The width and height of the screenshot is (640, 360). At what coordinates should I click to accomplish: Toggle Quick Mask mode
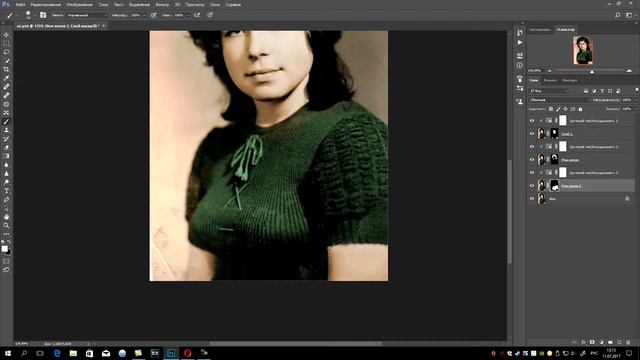coord(6,261)
